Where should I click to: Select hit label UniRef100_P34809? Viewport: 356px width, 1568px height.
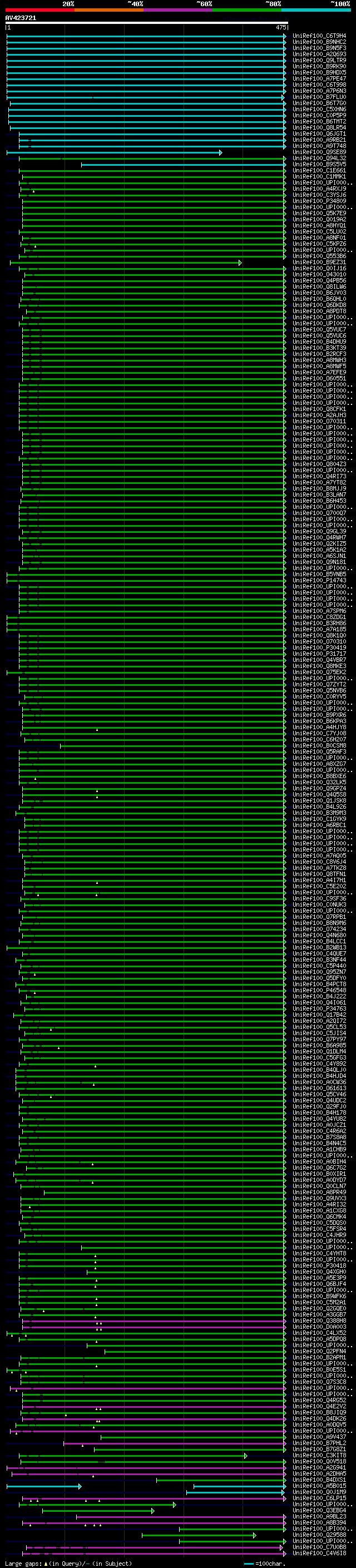click(319, 201)
